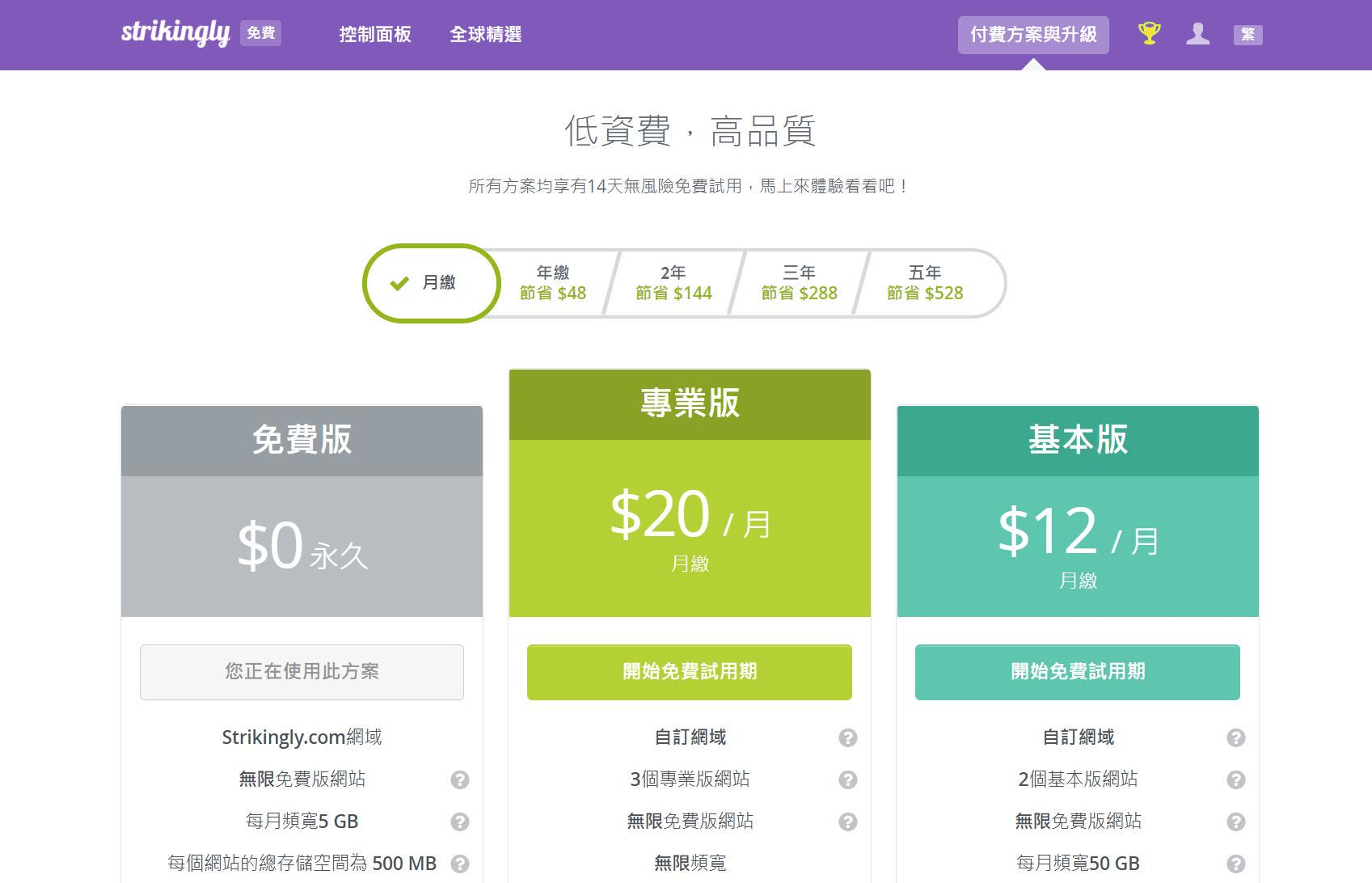This screenshot has width=1372, height=883.
Task: Start free trial for 基本版 plan
Action: pos(1077,672)
